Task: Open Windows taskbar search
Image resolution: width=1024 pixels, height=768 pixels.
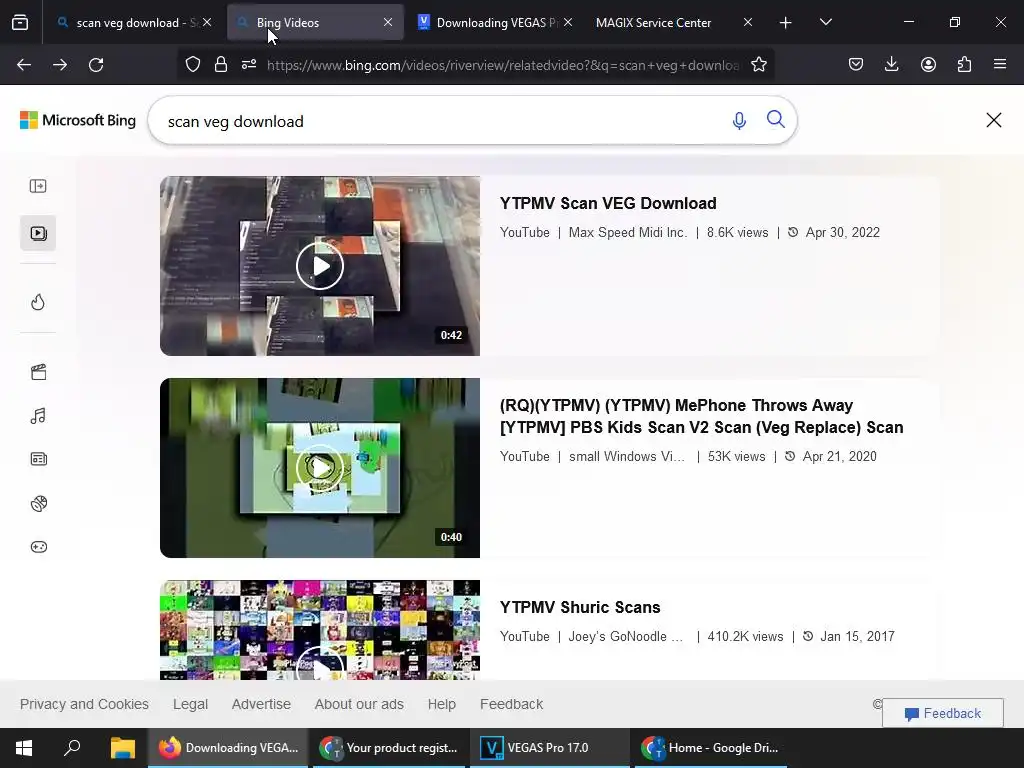Action: point(72,748)
